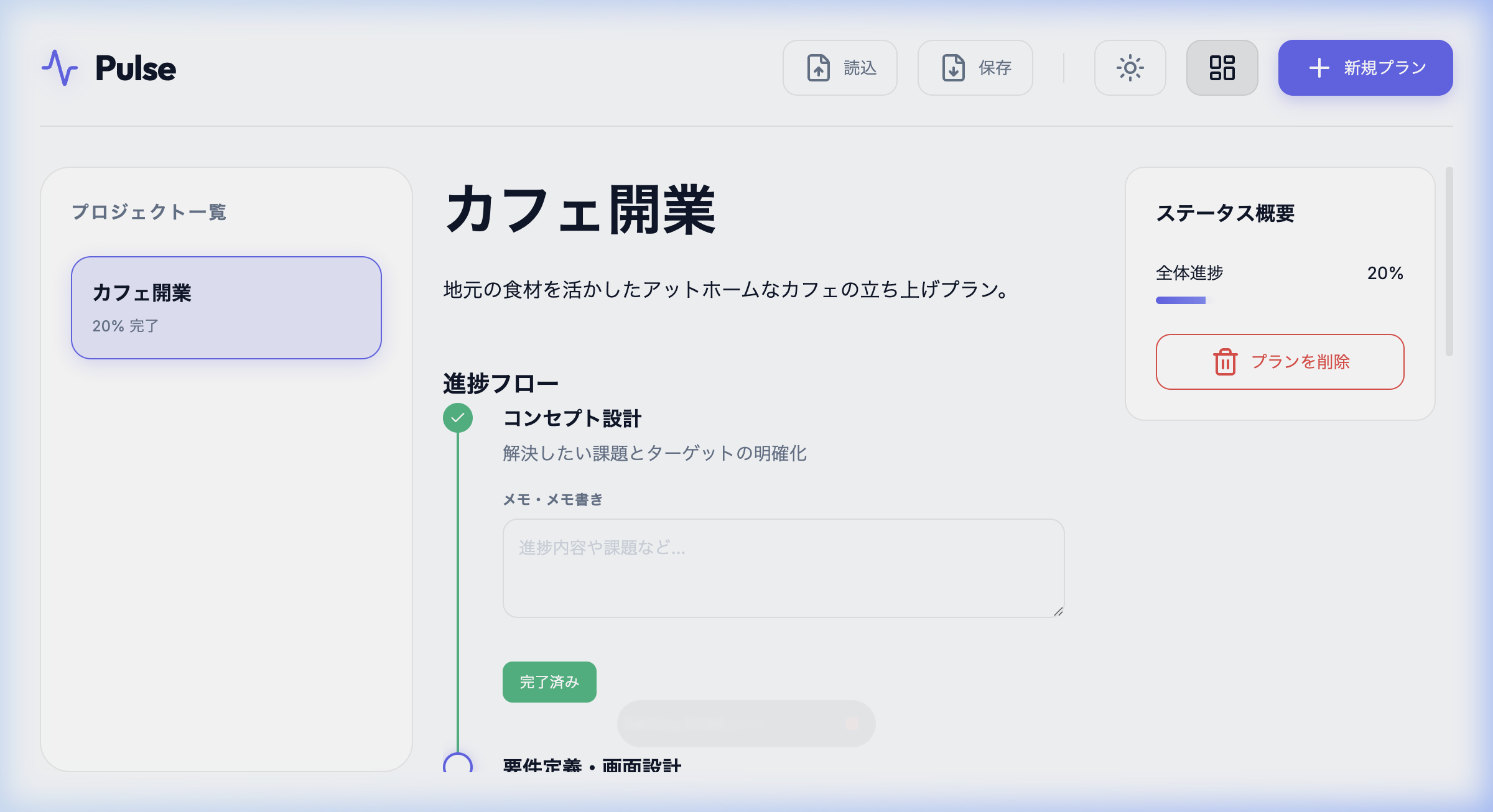Click the green check of コンセプト設計
1493x812 pixels.
coord(458,418)
